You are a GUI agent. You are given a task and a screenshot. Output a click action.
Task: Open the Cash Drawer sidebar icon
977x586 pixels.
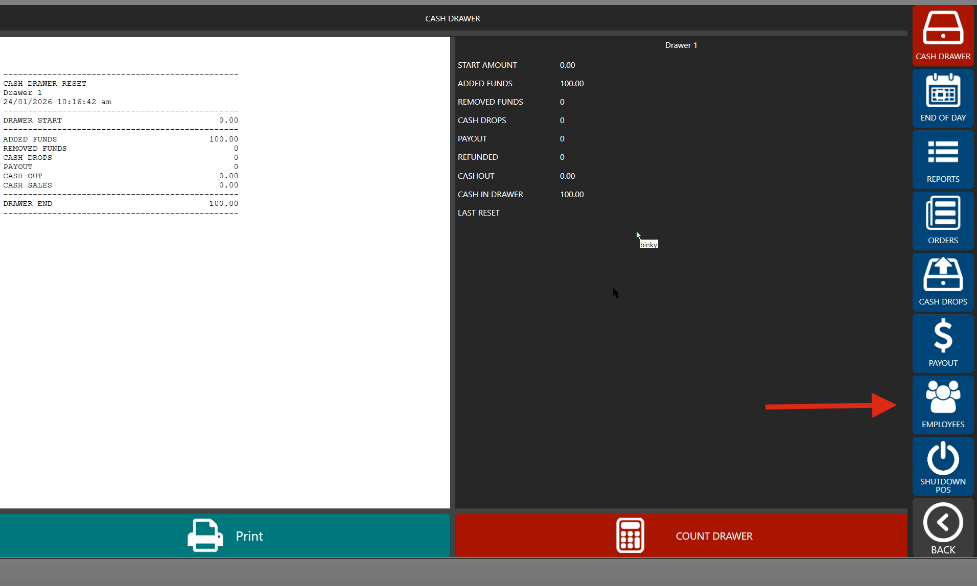click(x=943, y=28)
